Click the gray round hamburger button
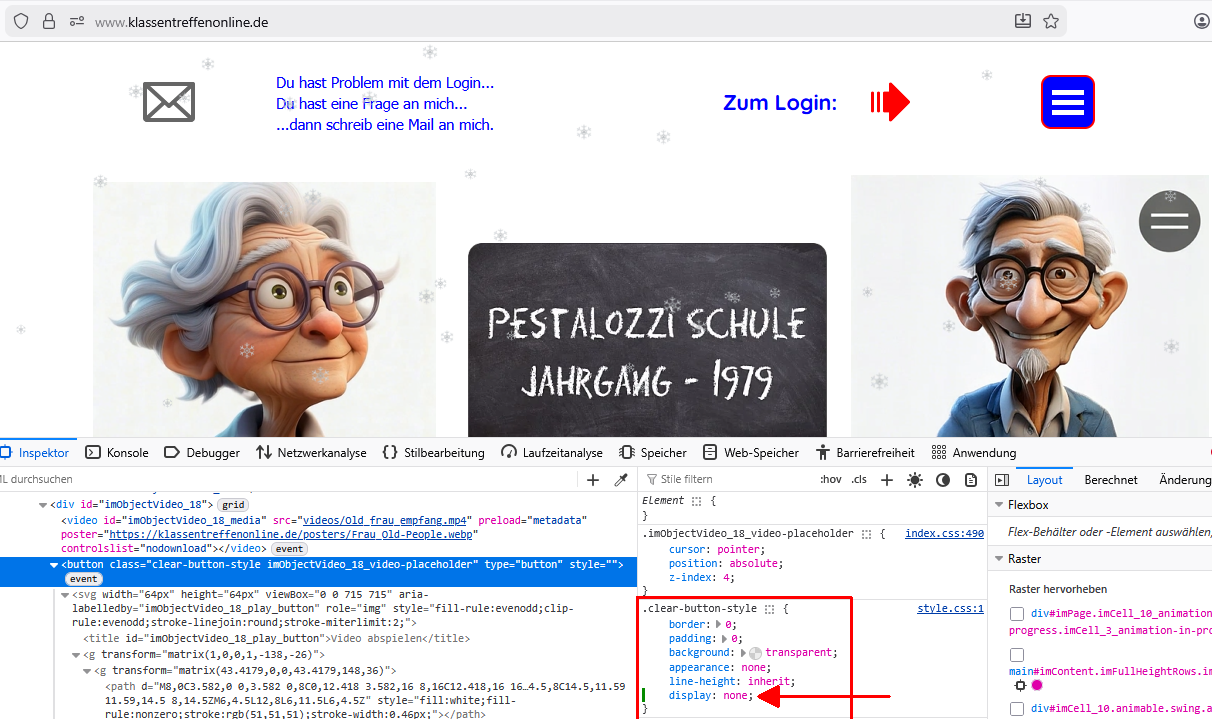The image size is (1212, 719). pos(1168,221)
